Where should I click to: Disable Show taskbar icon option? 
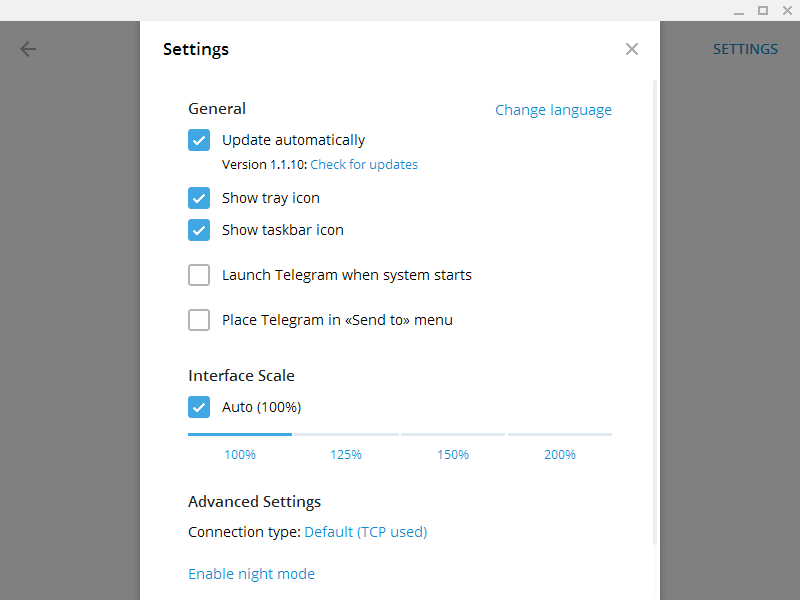pyautogui.click(x=199, y=230)
